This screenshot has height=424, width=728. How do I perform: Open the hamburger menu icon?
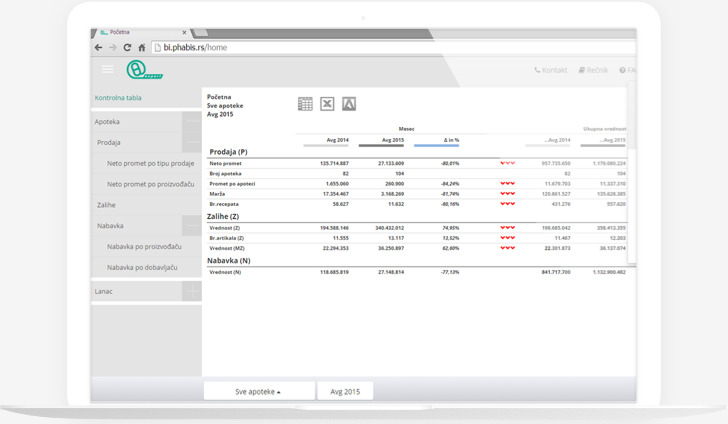pos(107,69)
